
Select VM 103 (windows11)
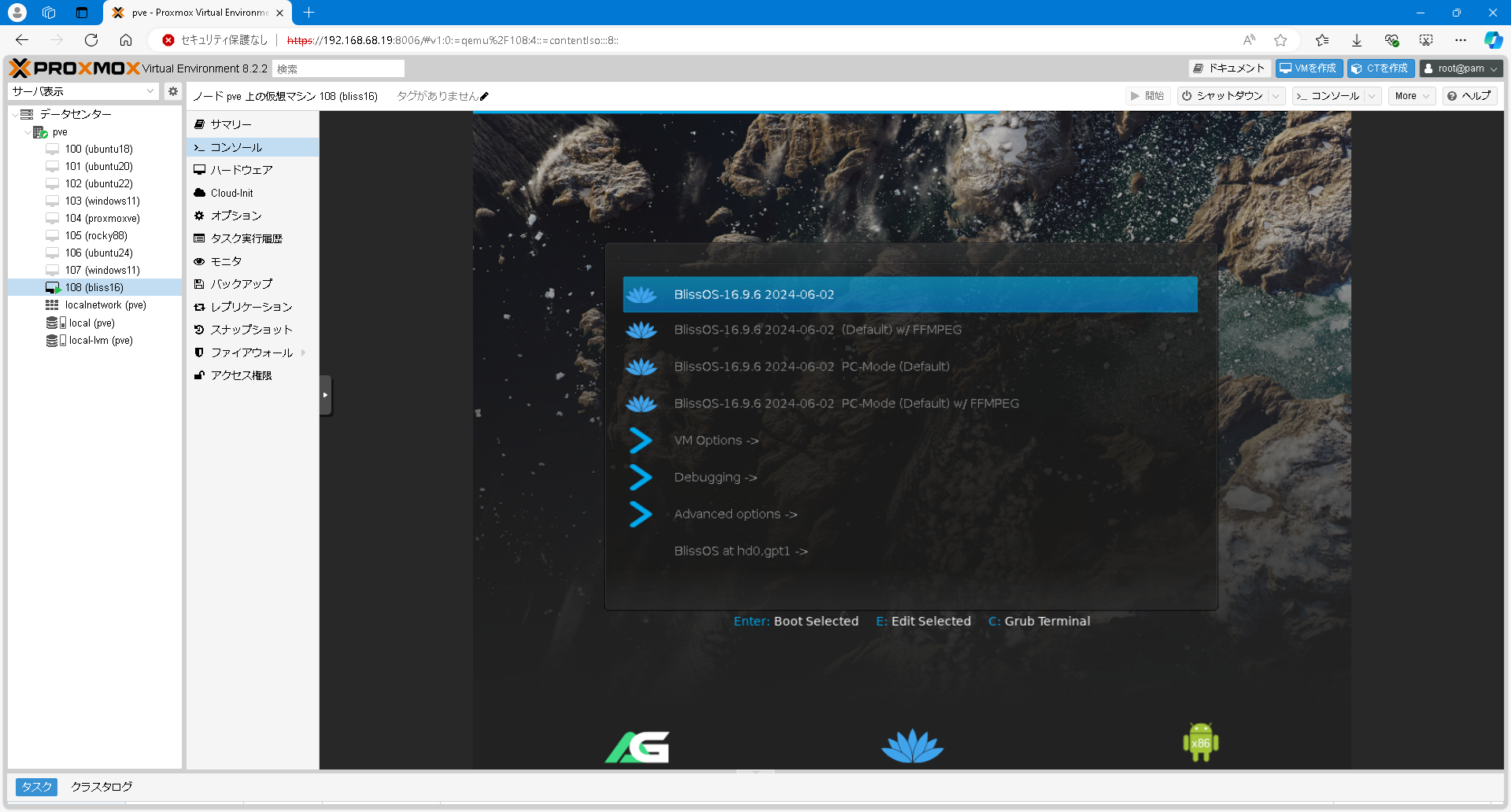coord(102,201)
